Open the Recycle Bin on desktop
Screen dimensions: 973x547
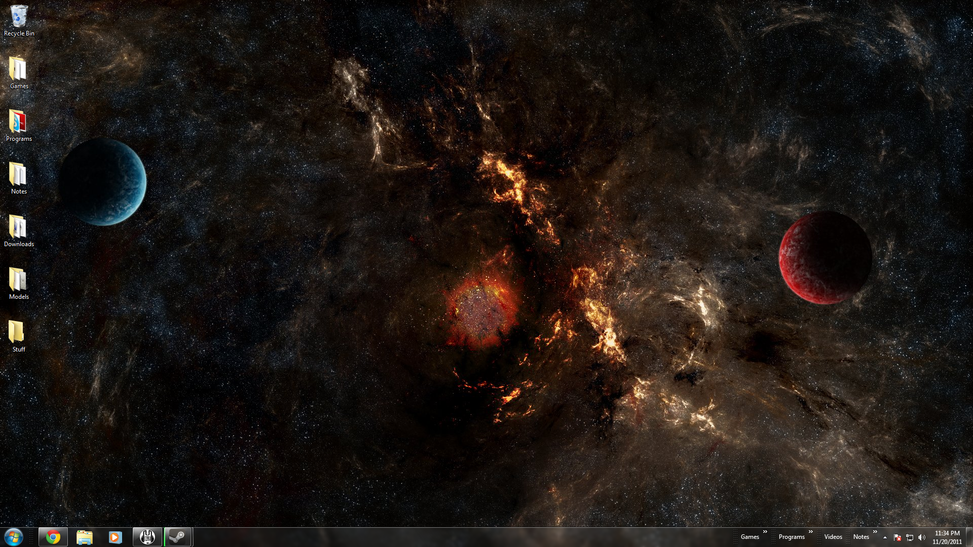click(18, 18)
